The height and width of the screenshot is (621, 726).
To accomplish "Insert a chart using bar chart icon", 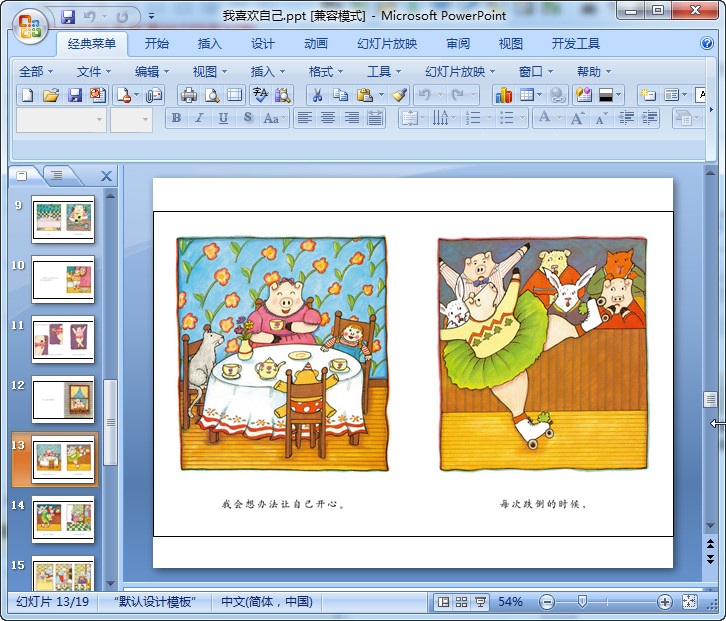I will (504, 95).
